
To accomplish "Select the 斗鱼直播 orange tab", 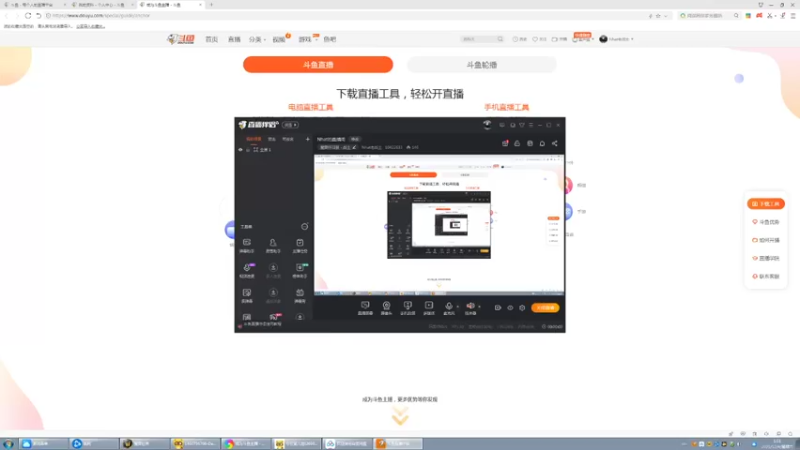I will pyautogui.click(x=318, y=65).
